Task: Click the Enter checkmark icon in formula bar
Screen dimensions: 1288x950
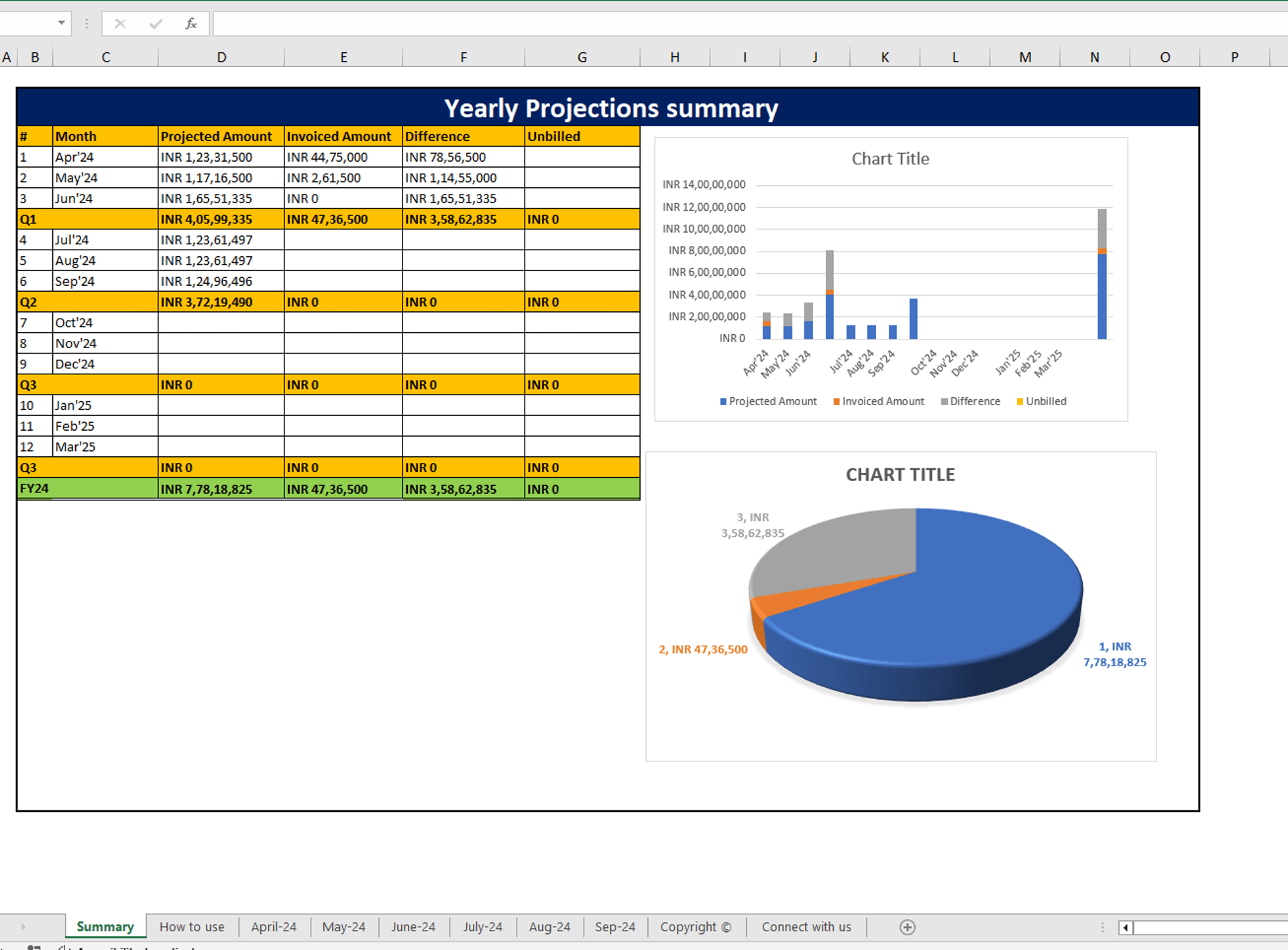Action: (156, 24)
